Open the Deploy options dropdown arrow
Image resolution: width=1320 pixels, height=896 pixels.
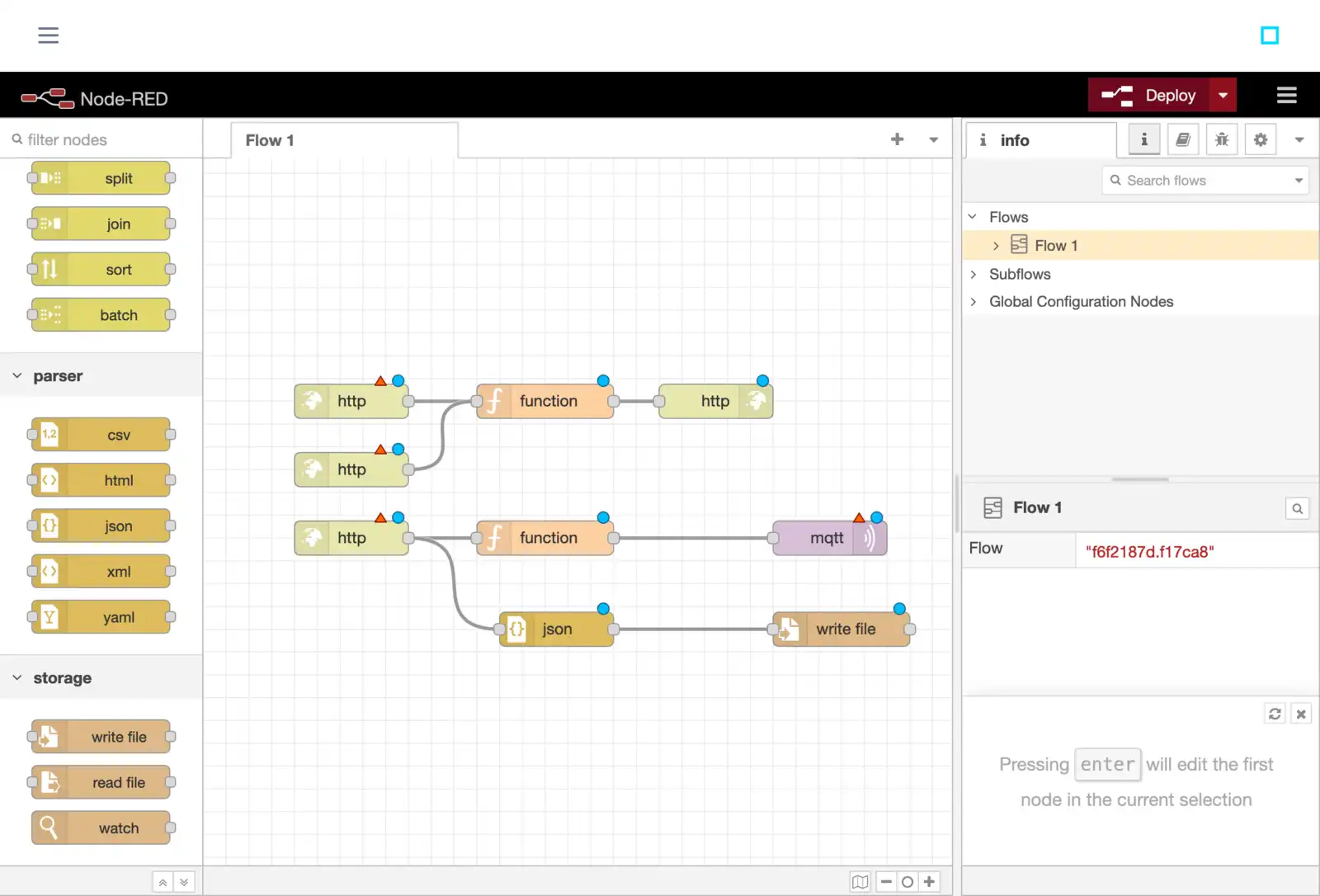coord(1223,94)
